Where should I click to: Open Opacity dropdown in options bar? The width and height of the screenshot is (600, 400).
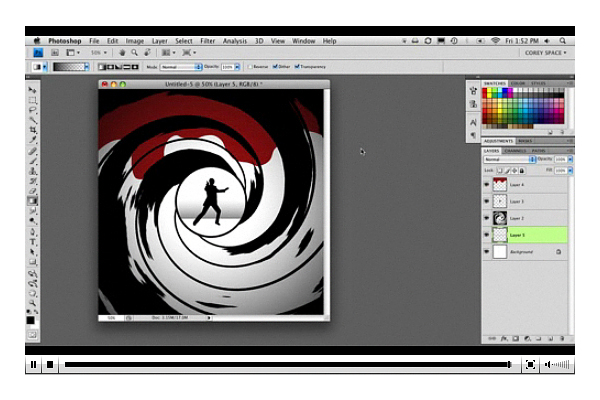(237, 67)
